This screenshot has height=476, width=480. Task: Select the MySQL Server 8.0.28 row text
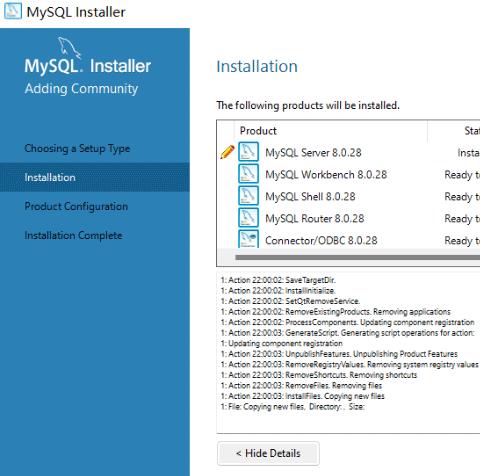(313, 153)
